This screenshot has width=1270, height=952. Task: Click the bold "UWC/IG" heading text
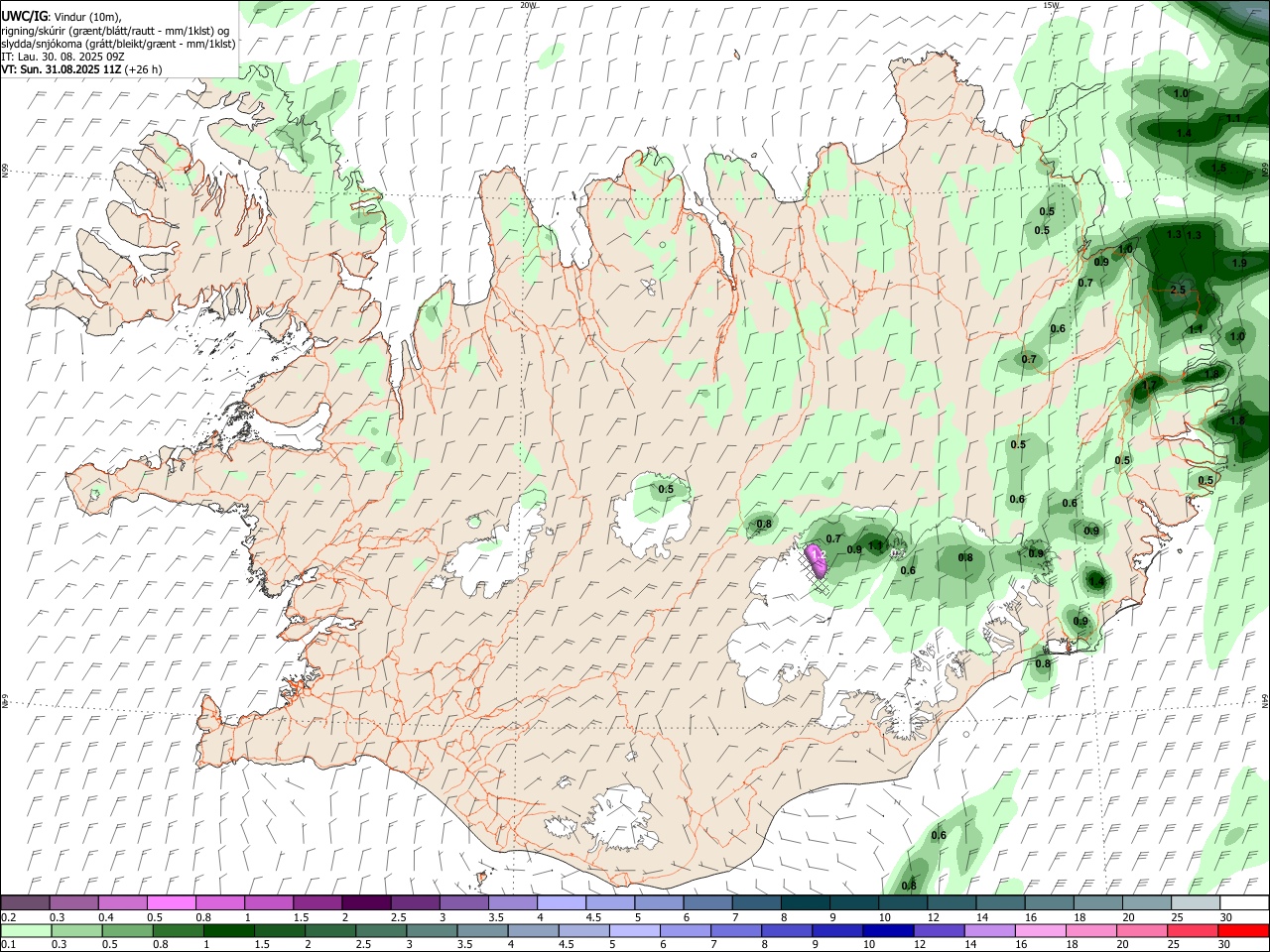tap(24, 16)
